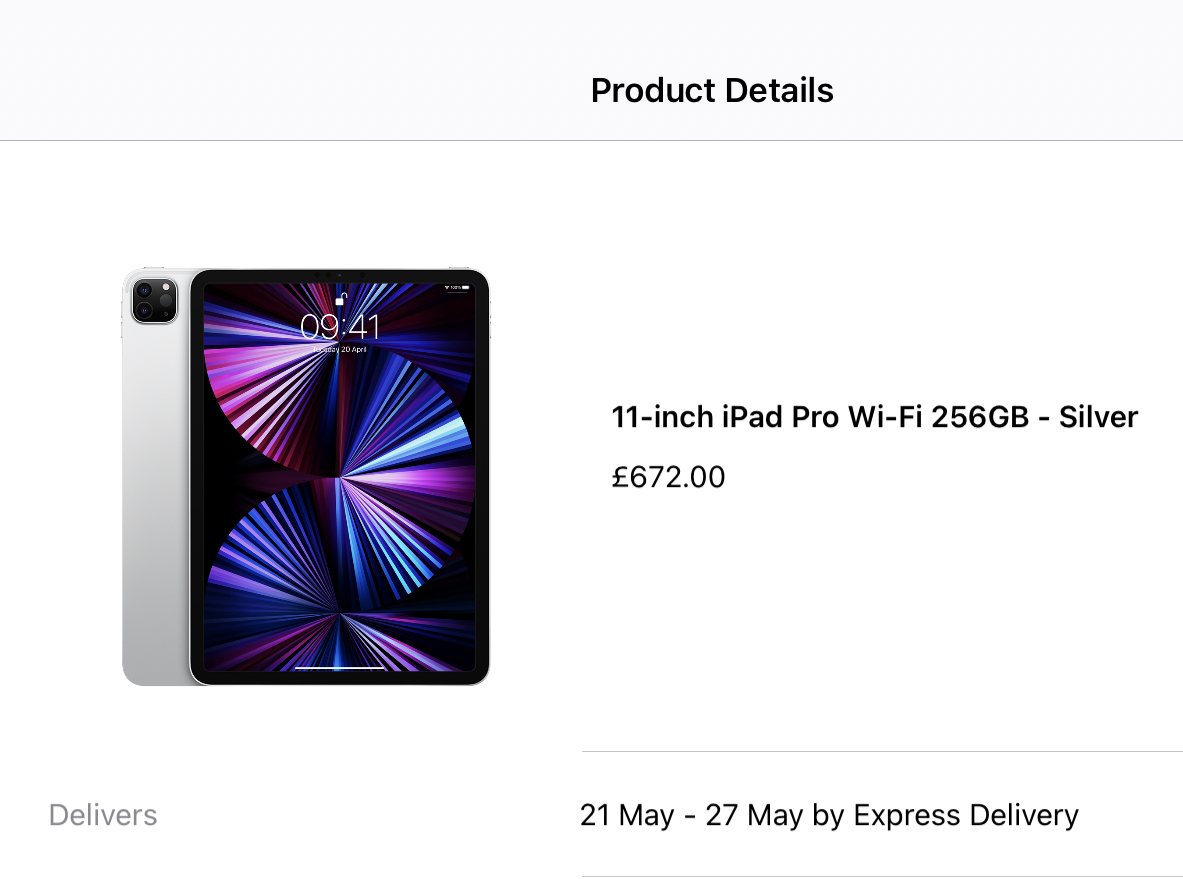The width and height of the screenshot is (1183, 879).
Task: Click the padlock icon above the clock
Action: [x=340, y=298]
